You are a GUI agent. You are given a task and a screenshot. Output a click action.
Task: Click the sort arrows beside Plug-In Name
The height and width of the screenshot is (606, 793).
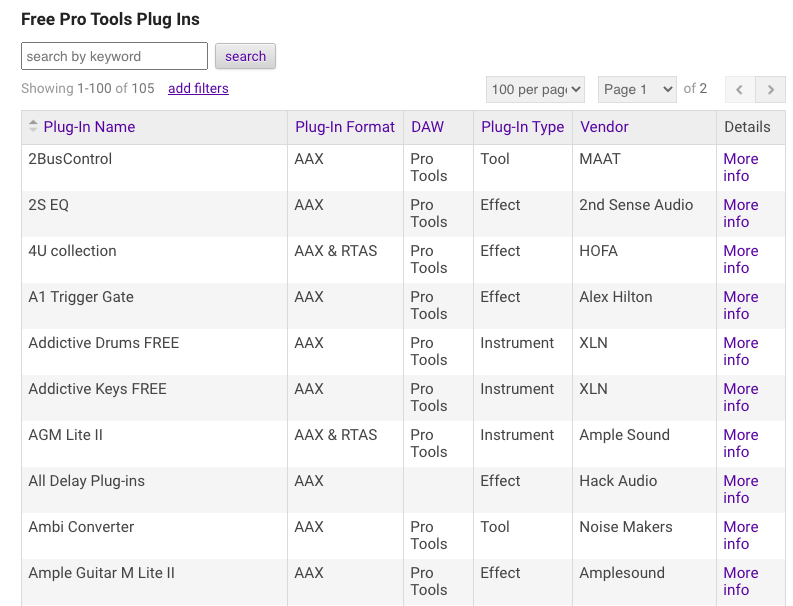tap(33, 126)
